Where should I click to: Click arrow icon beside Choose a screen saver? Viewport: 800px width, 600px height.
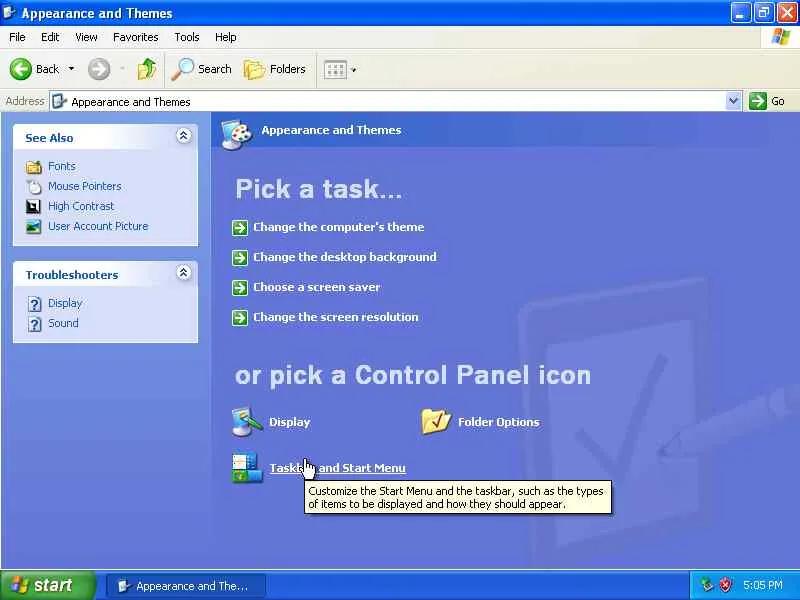point(240,288)
